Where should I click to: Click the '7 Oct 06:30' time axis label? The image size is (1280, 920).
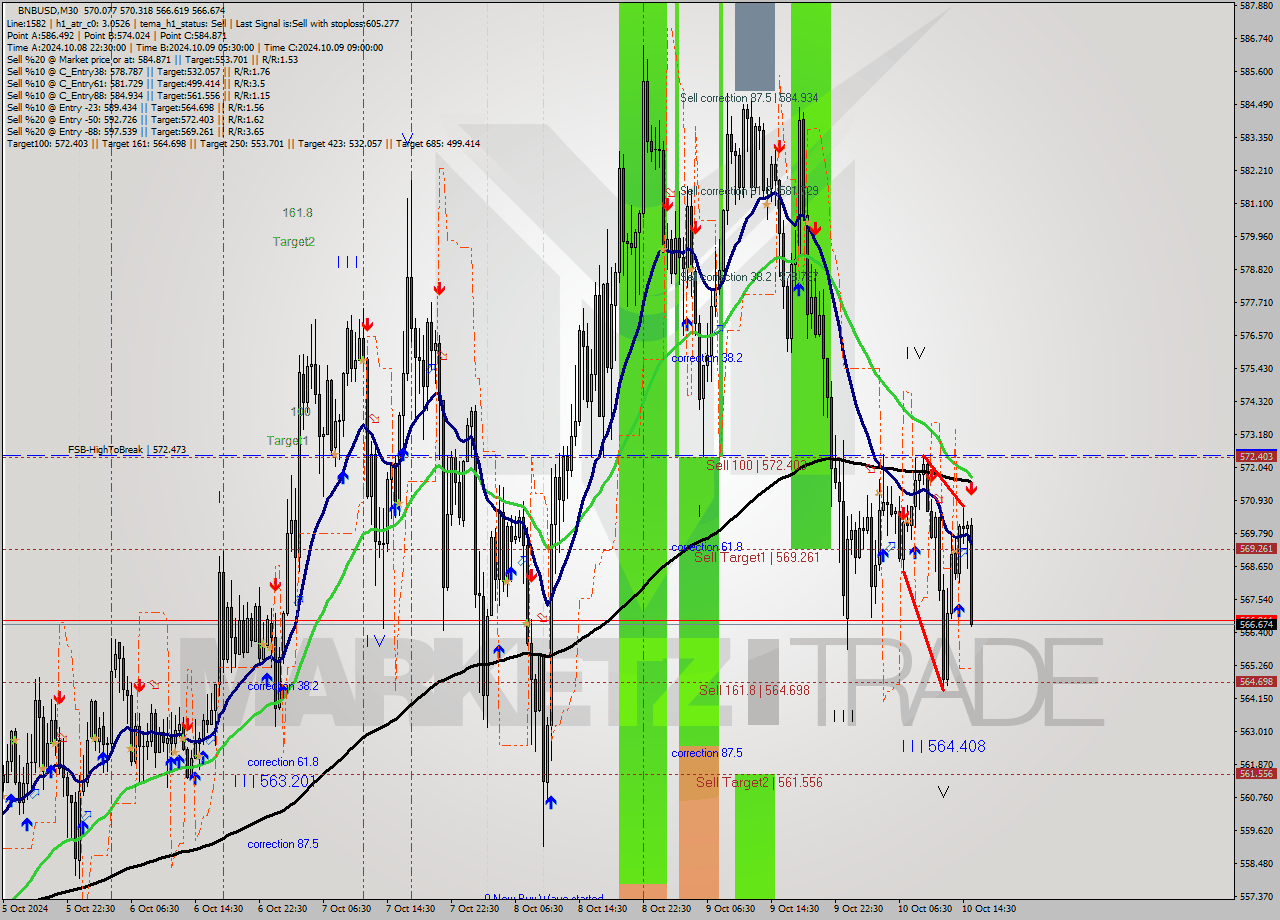click(x=347, y=909)
